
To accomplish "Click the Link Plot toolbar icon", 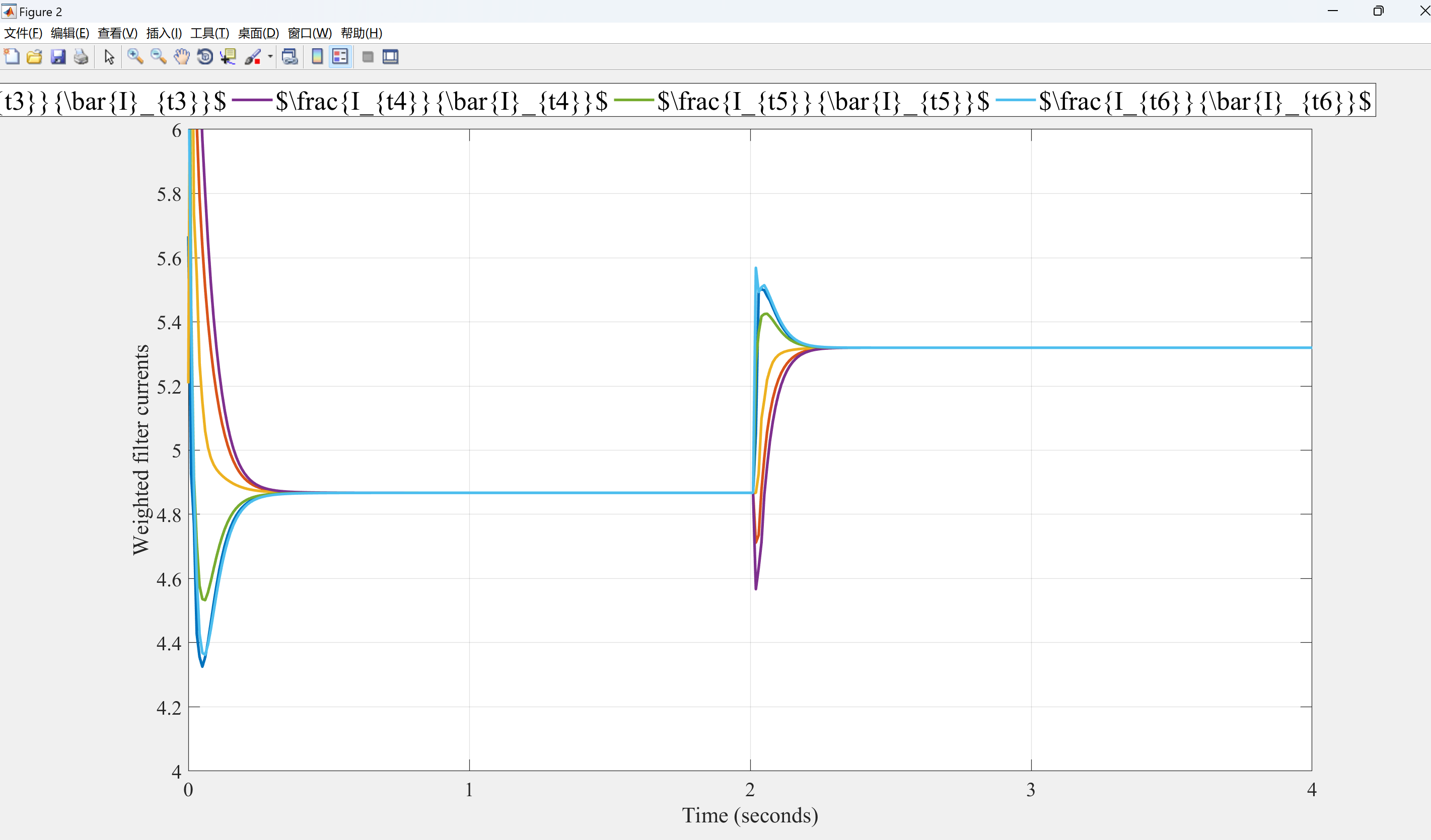I will pos(290,57).
